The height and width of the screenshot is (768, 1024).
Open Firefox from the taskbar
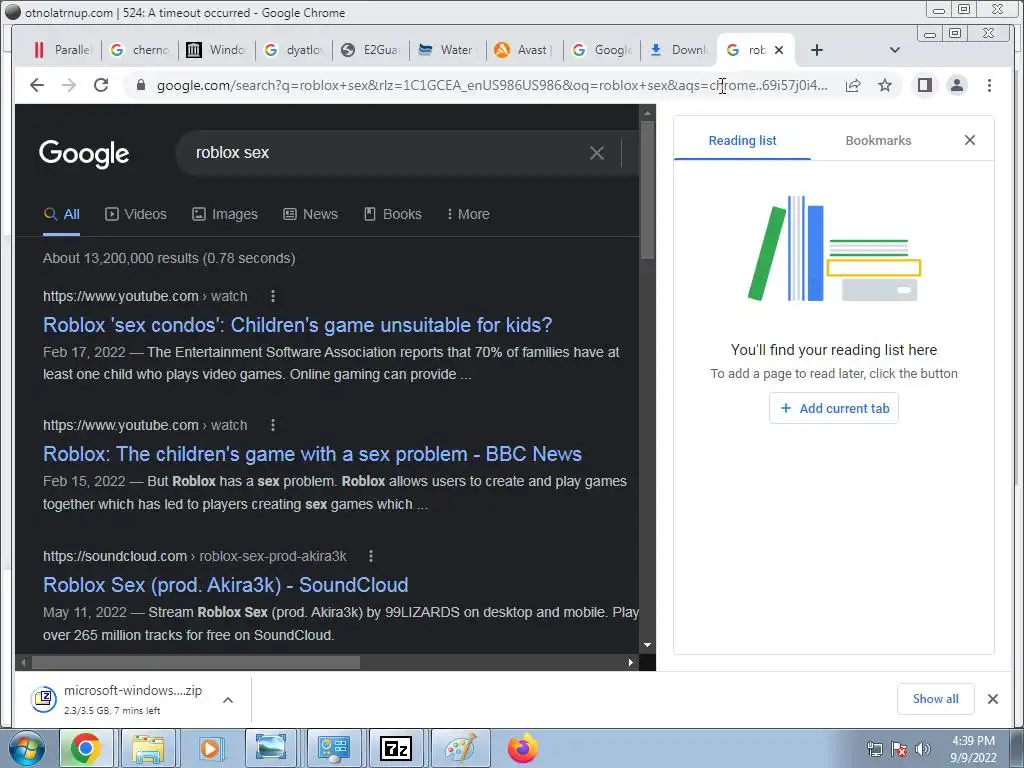pyautogui.click(x=522, y=748)
